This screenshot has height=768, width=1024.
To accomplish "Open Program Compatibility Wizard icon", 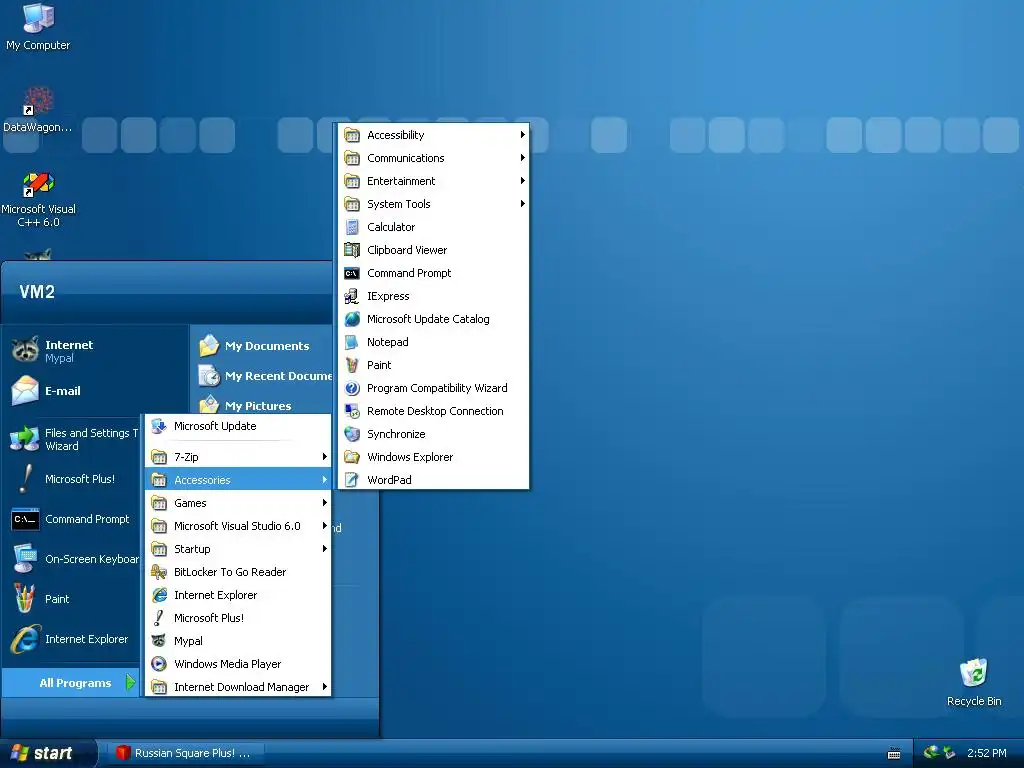I will (352, 388).
